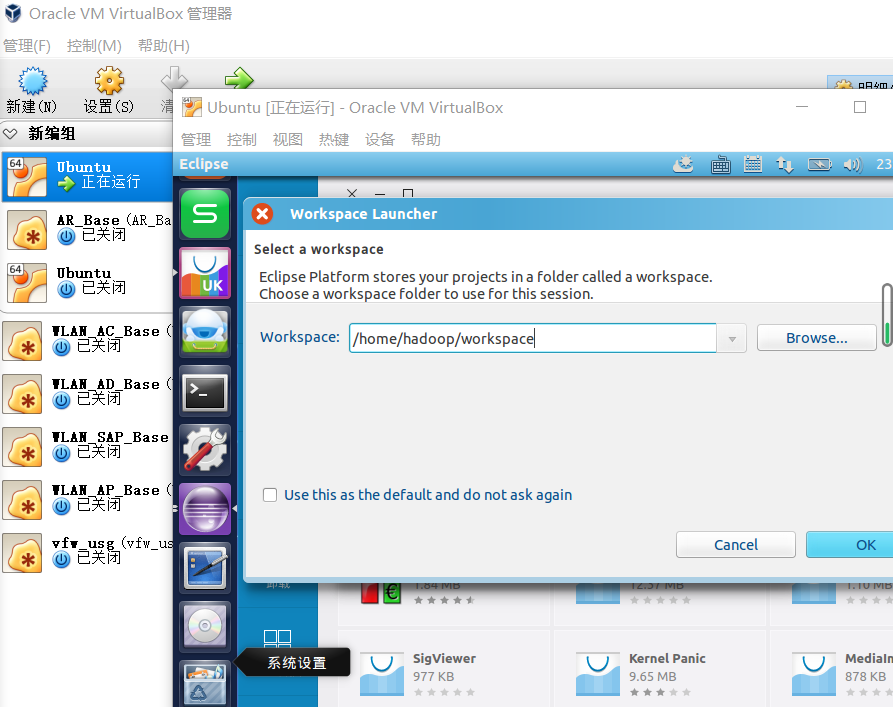The height and width of the screenshot is (707, 893).
Task: Open the keyboard input indicator
Action: pos(720,165)
